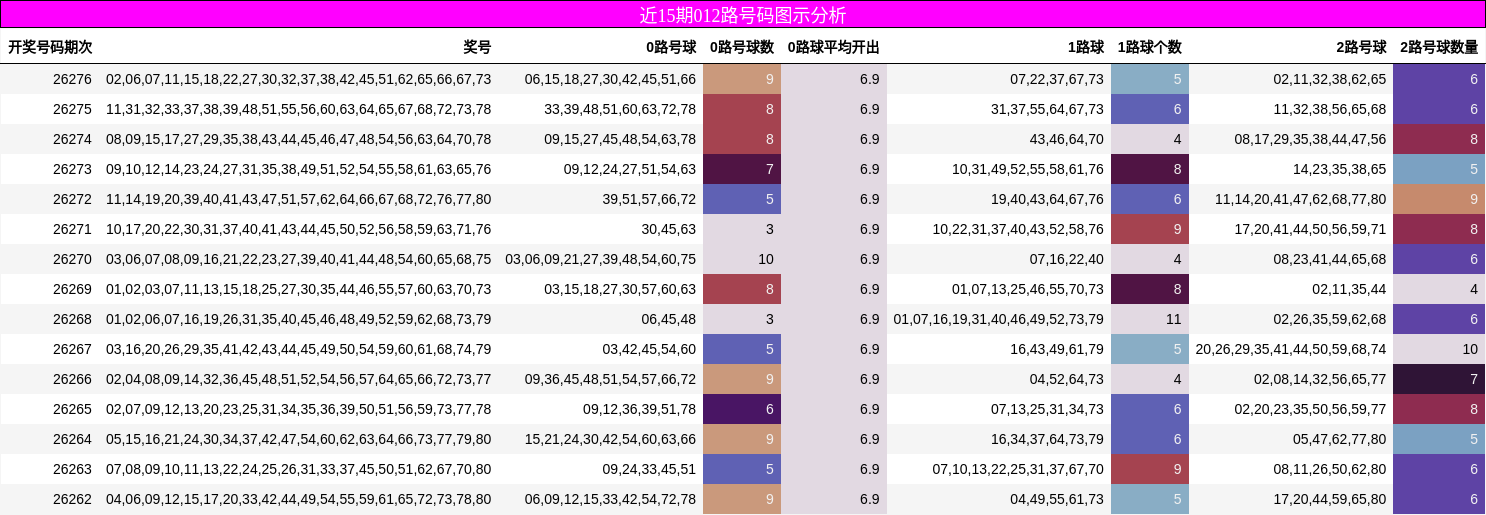Click 2路号球数量 cell 10 in row 26267
1486x515 pixels.
1439,349
